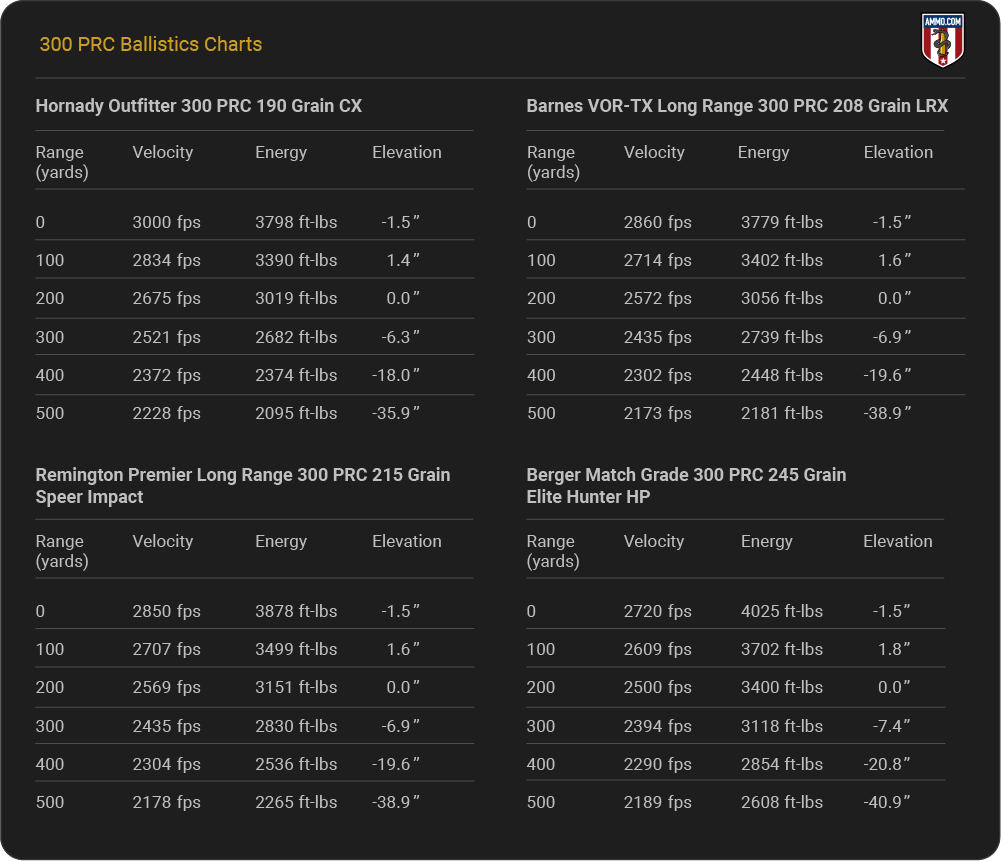Select the 2860 fps velocity cell
The height and width of the screenshot is (861, 1001).
(x=658, y=222)
